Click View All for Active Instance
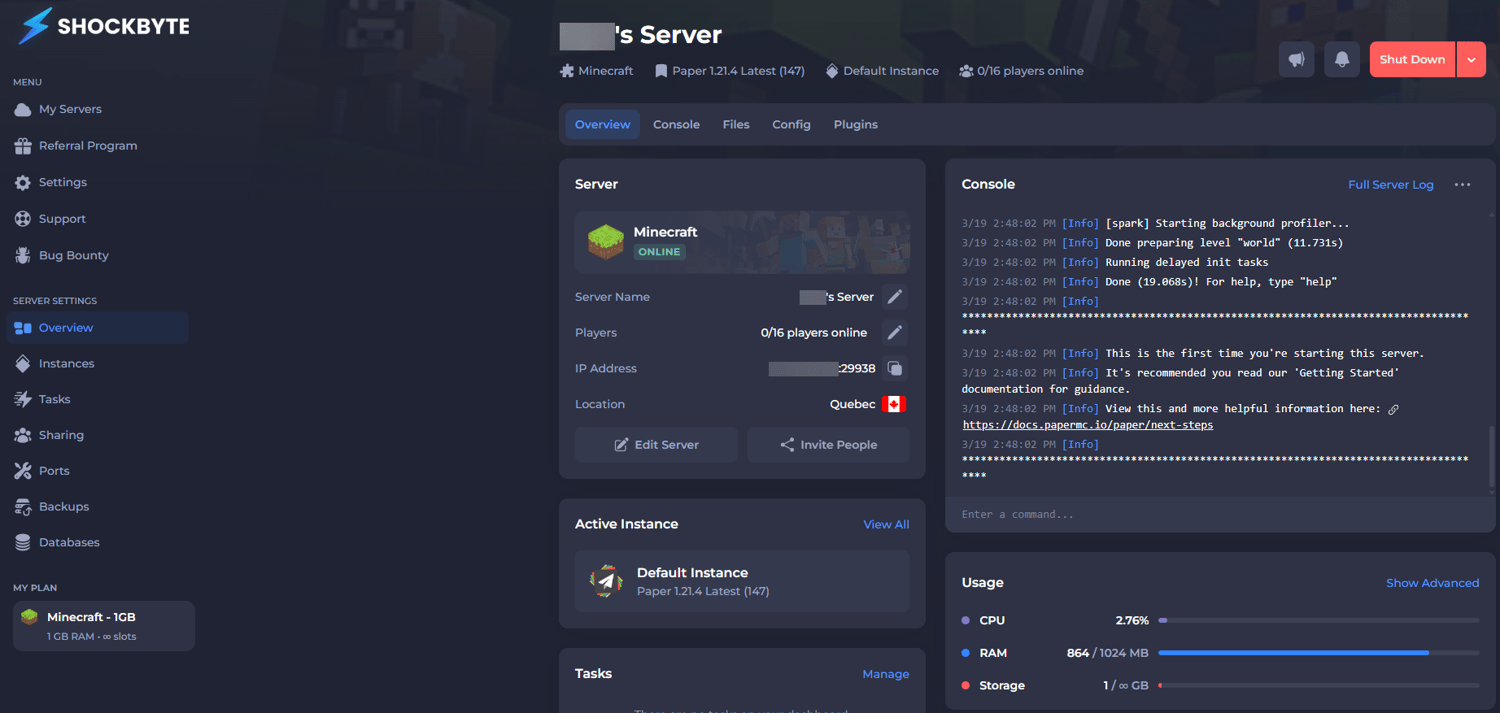Viewport: 1500px width, 713px height. [x=886, y=524]
